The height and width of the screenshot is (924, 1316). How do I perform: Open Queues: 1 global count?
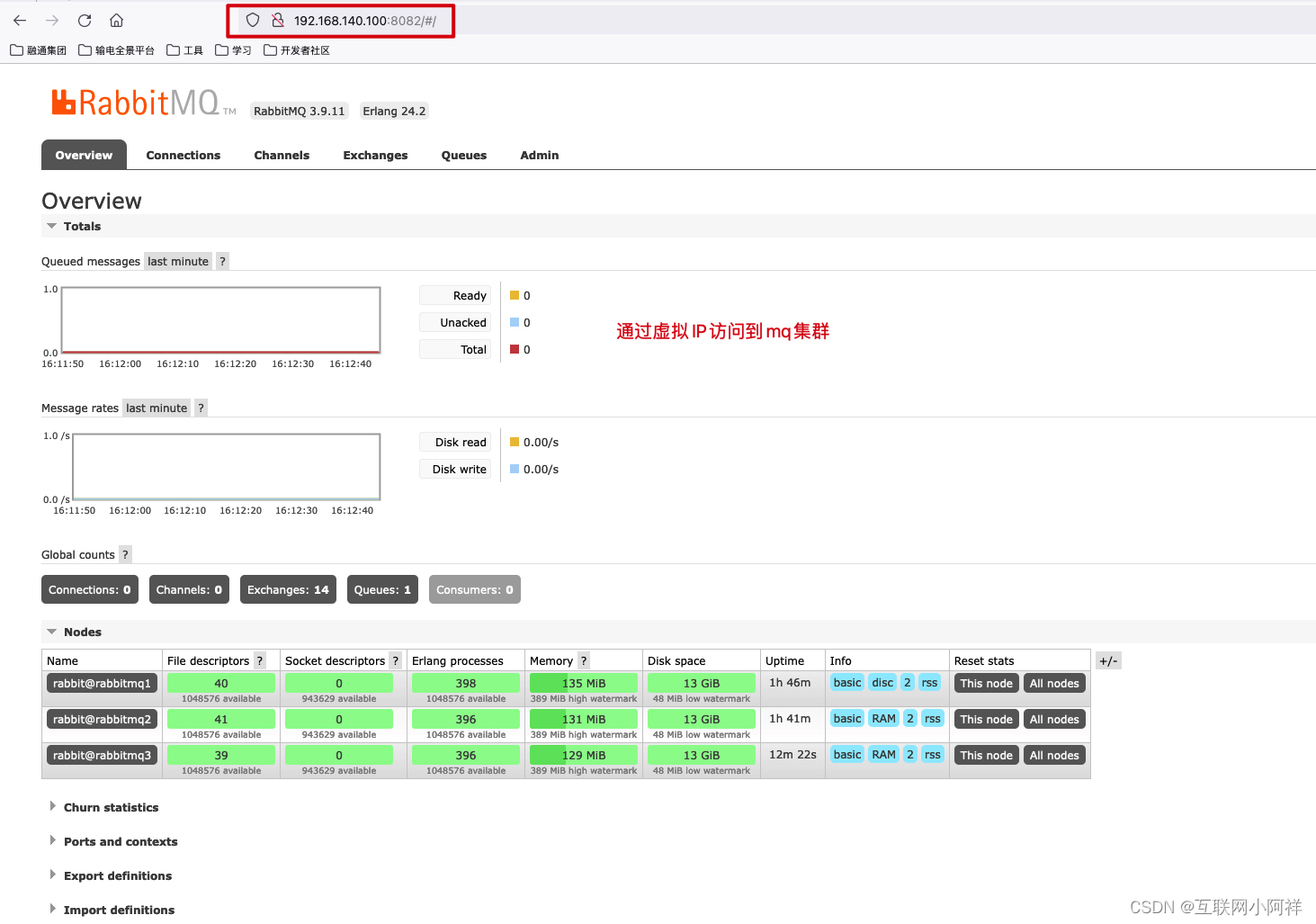[x=382, y=589]
